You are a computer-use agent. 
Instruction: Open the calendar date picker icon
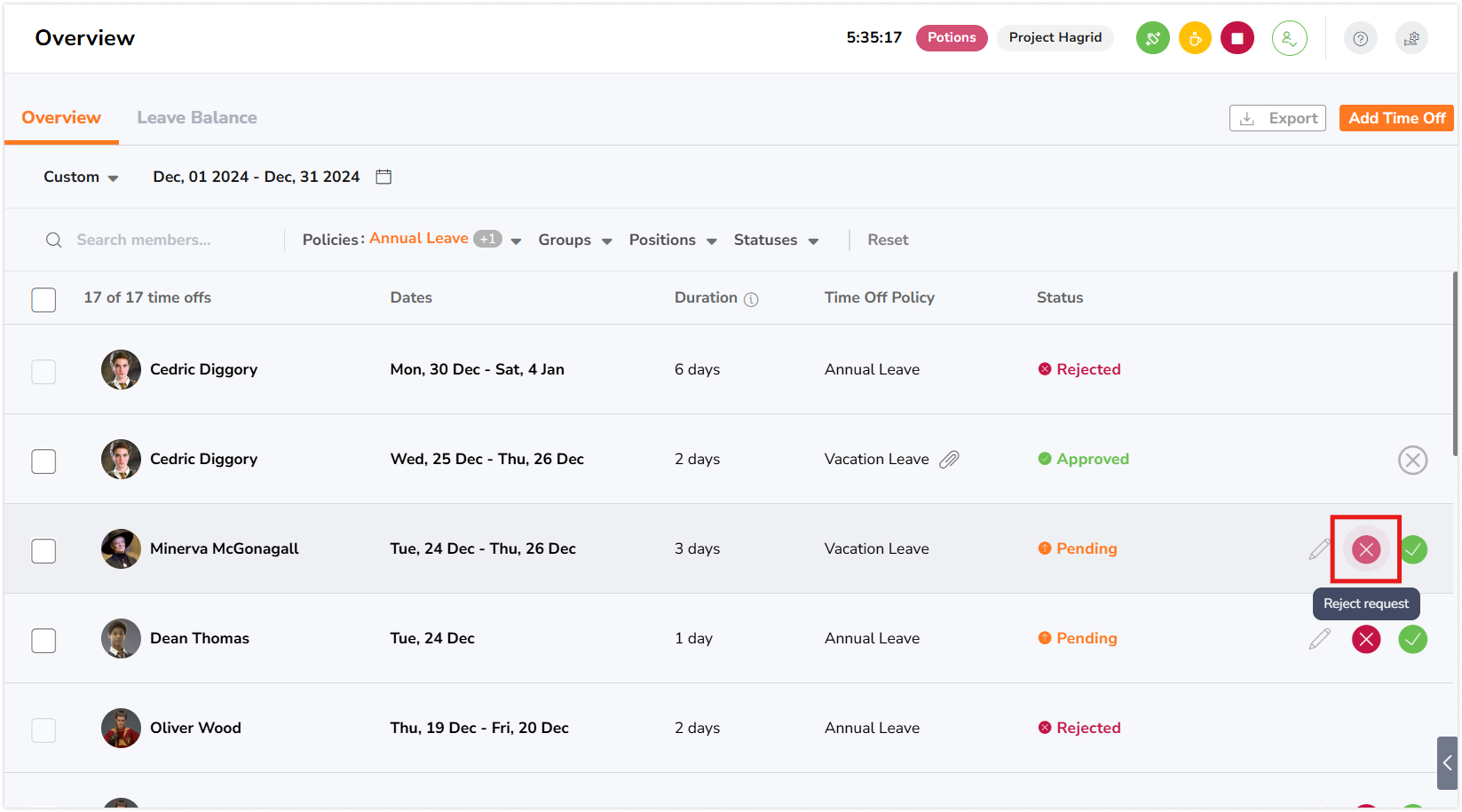coord(383,177)
